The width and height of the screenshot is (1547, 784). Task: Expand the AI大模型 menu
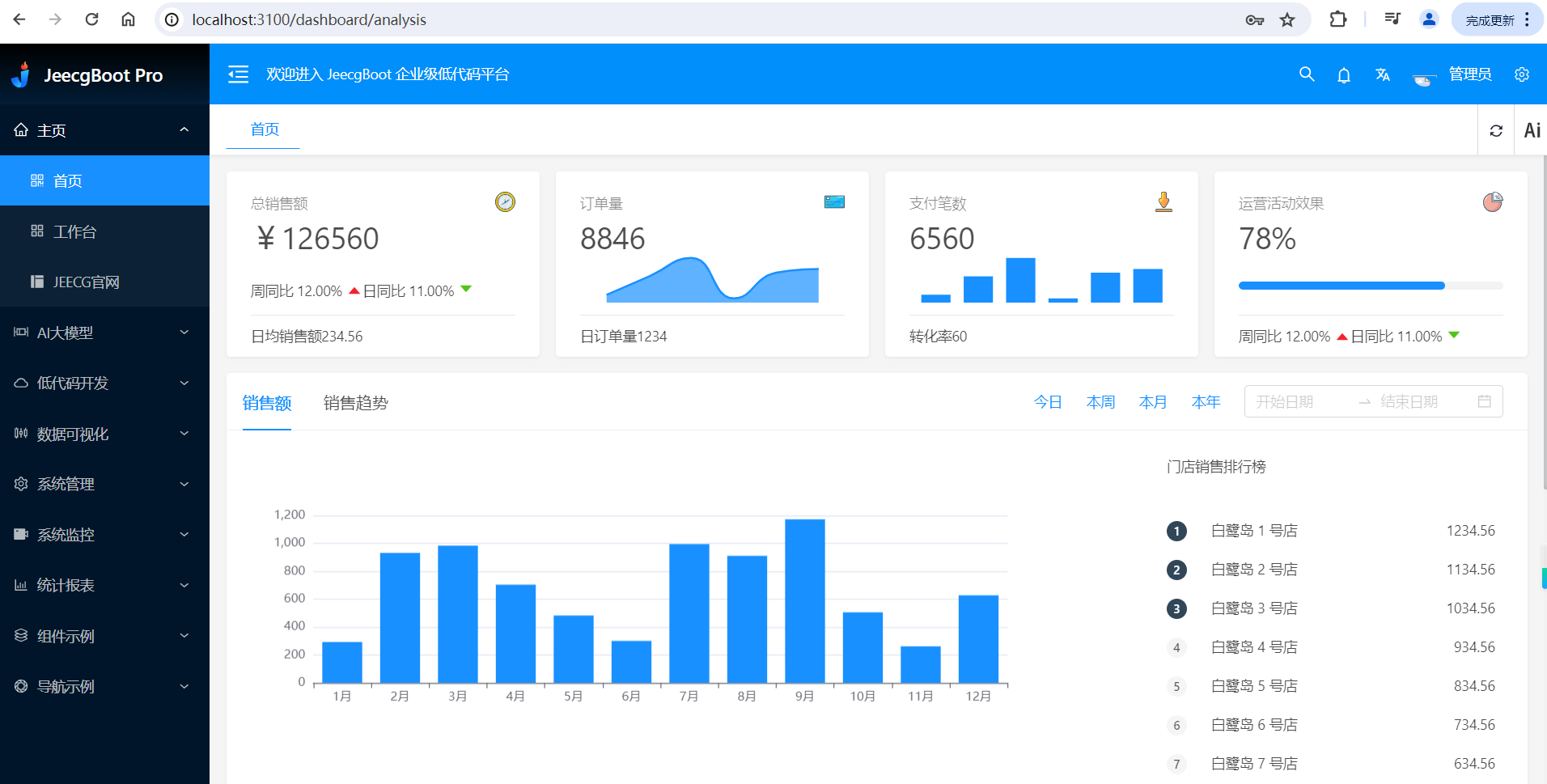104,333
